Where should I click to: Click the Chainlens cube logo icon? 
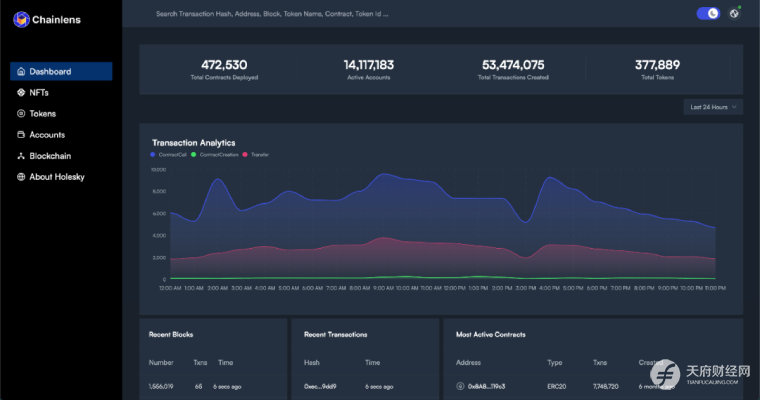pyautogui.click(x=21, y=19)
